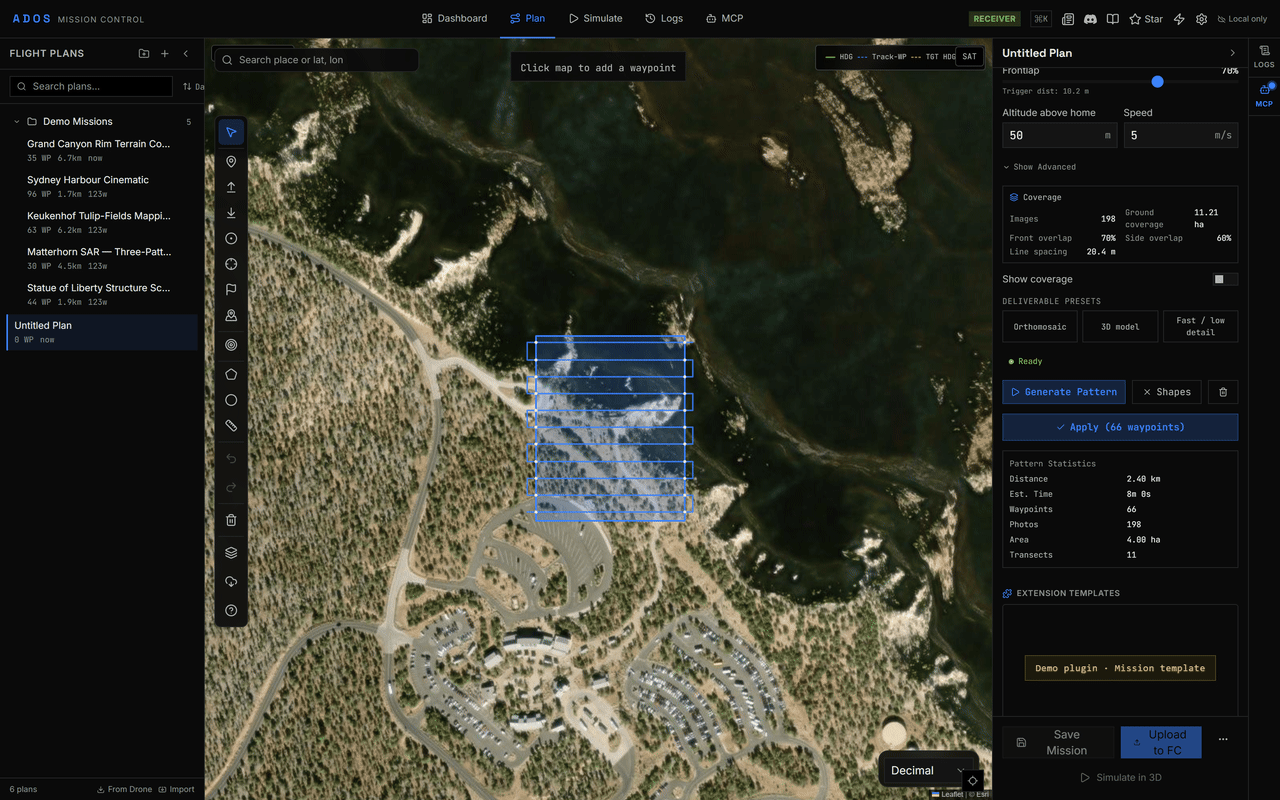Screen dimensions: 1280x800
Task: Click the Upload to FC button
Action: point(1161,742)
